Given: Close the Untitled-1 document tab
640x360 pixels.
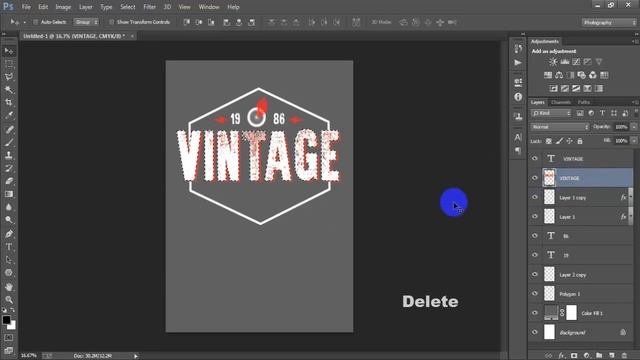Looking at the screenshot, I should (132, 36).
